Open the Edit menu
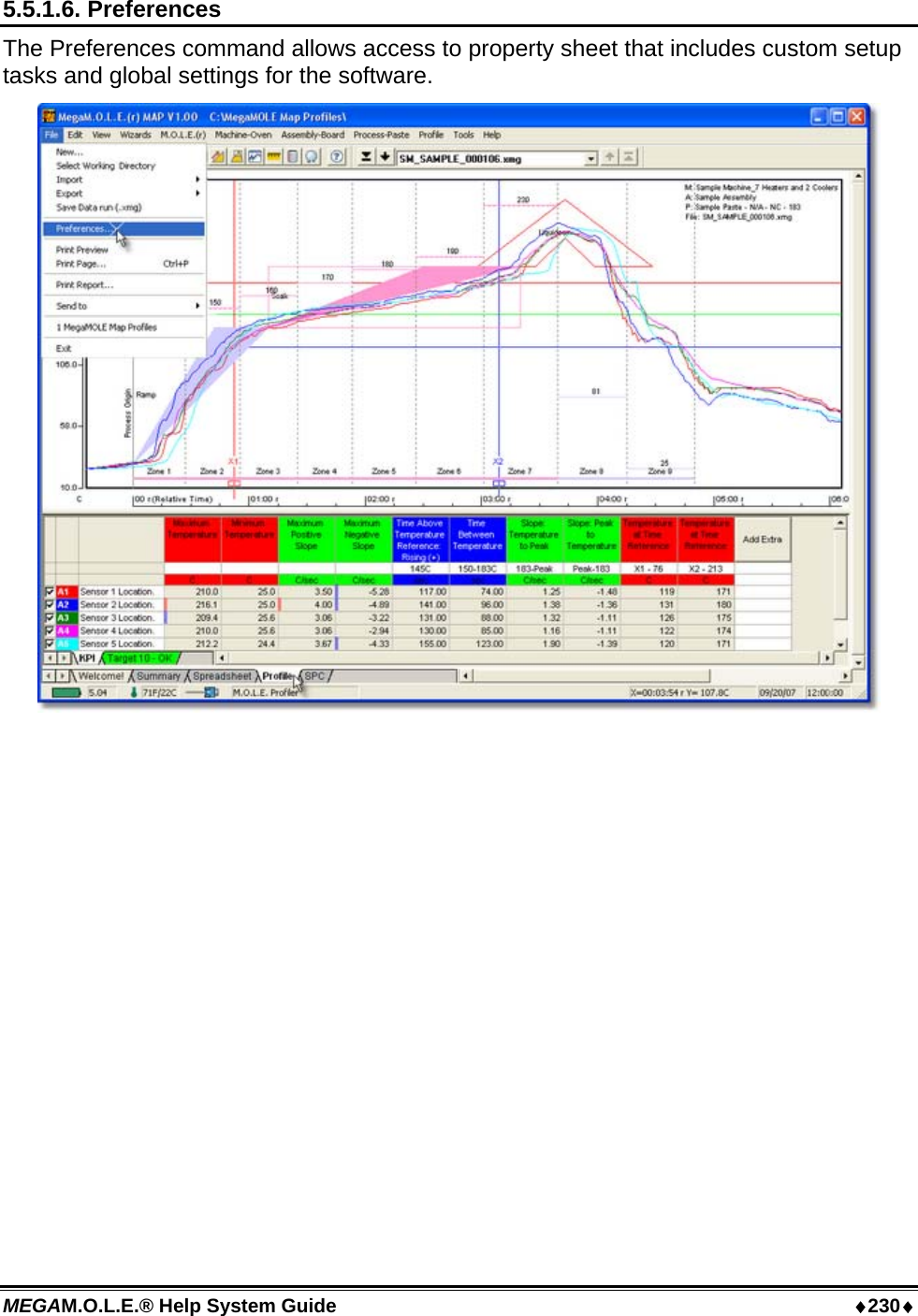The image size is (918, 1316). pos(75,135)
